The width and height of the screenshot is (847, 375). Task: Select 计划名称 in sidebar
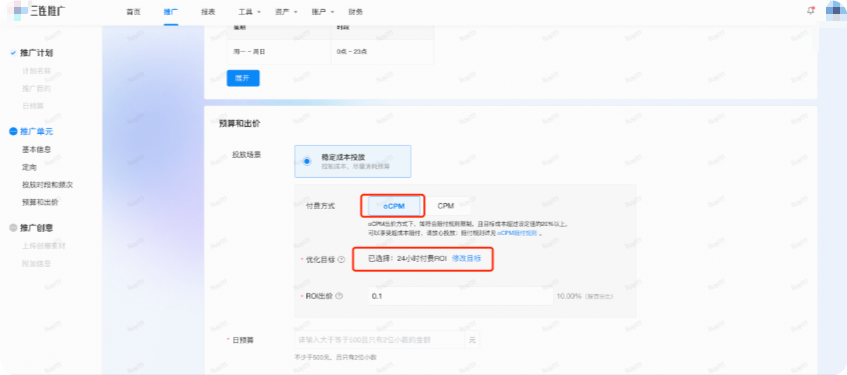click(x=36, y=71)
